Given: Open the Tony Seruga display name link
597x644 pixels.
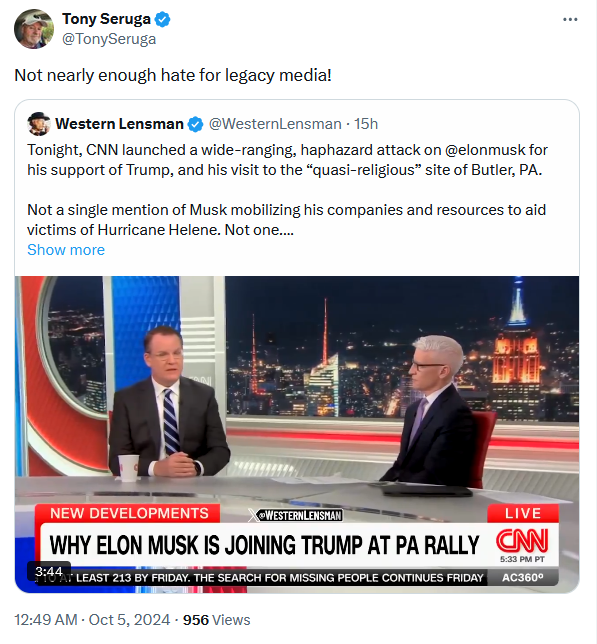Looking at the screenshot, I should [106, 19].
